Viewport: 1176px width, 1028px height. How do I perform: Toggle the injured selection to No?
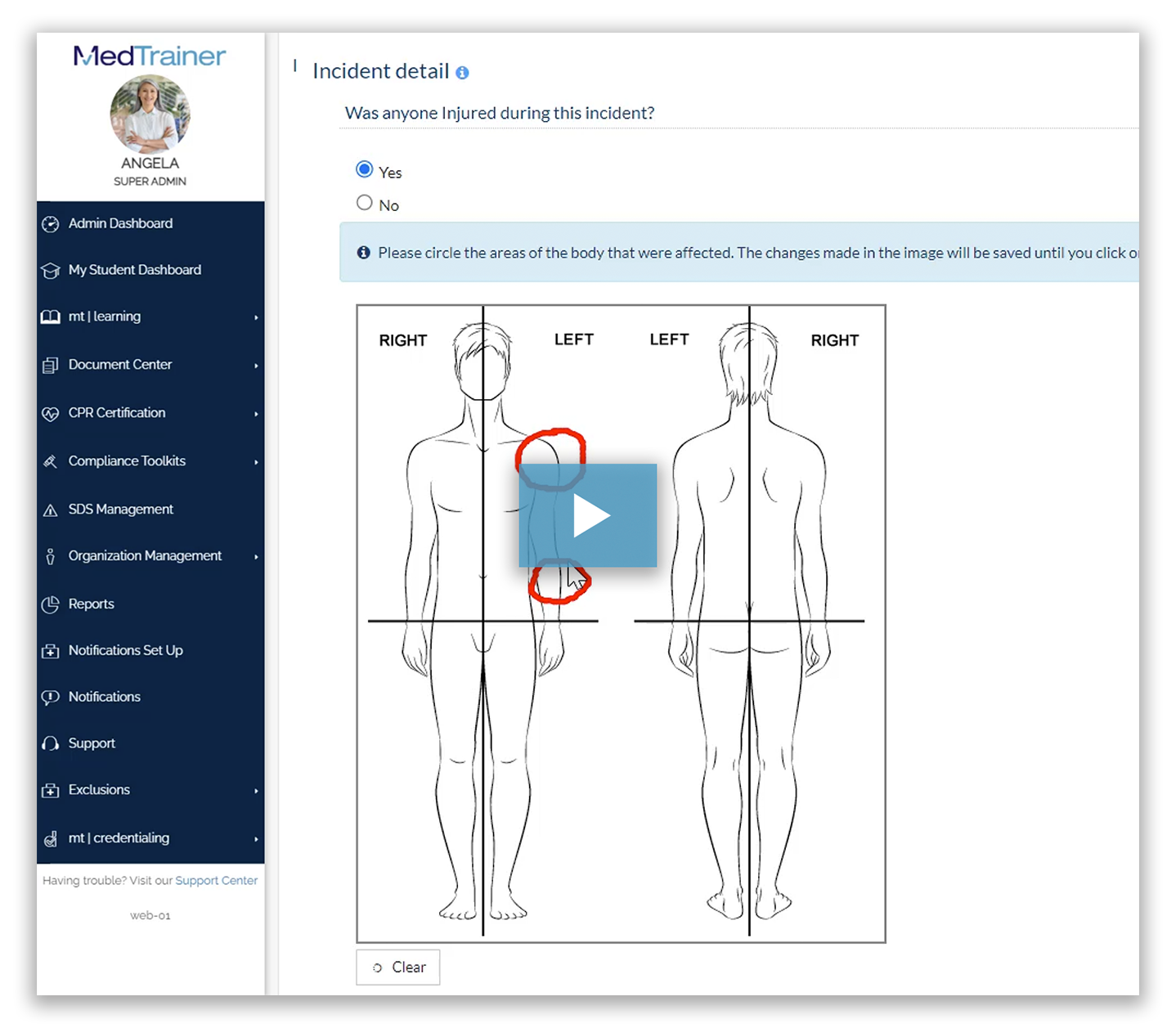(x=365, y=202)
